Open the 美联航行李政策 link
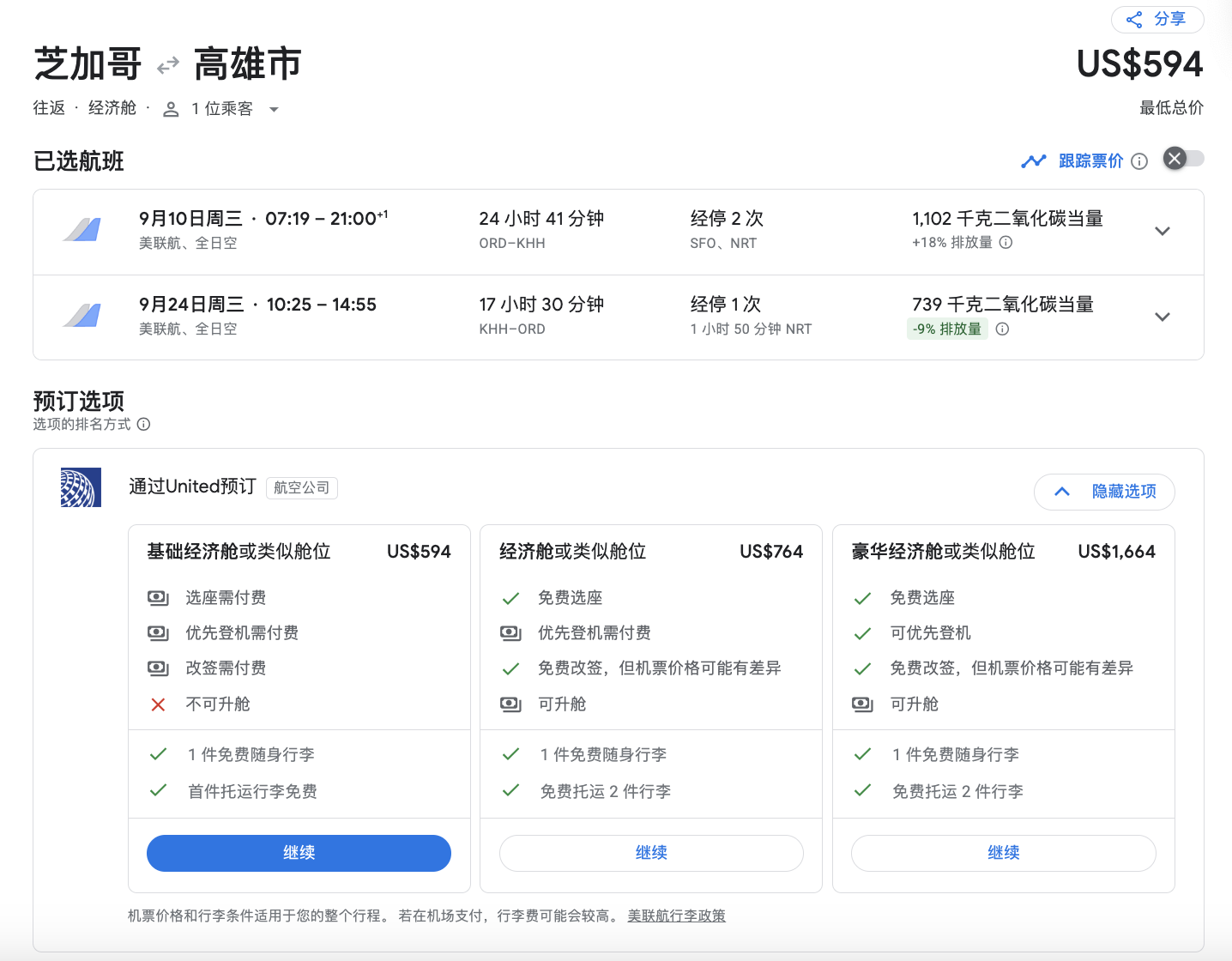The height and width of the screenshot is (961, 1232). tap(676, 916)
